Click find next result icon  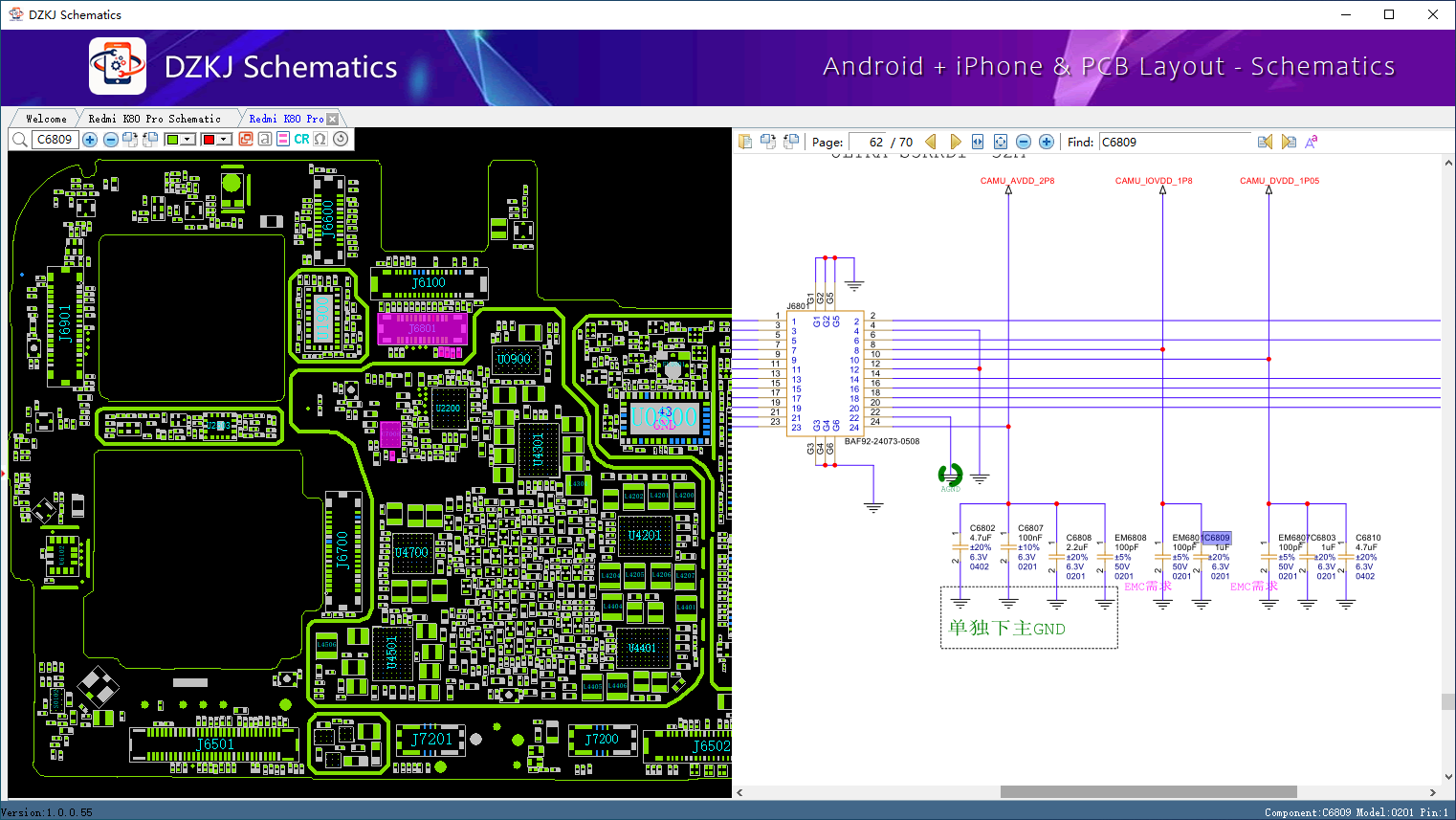[1289, 142]
